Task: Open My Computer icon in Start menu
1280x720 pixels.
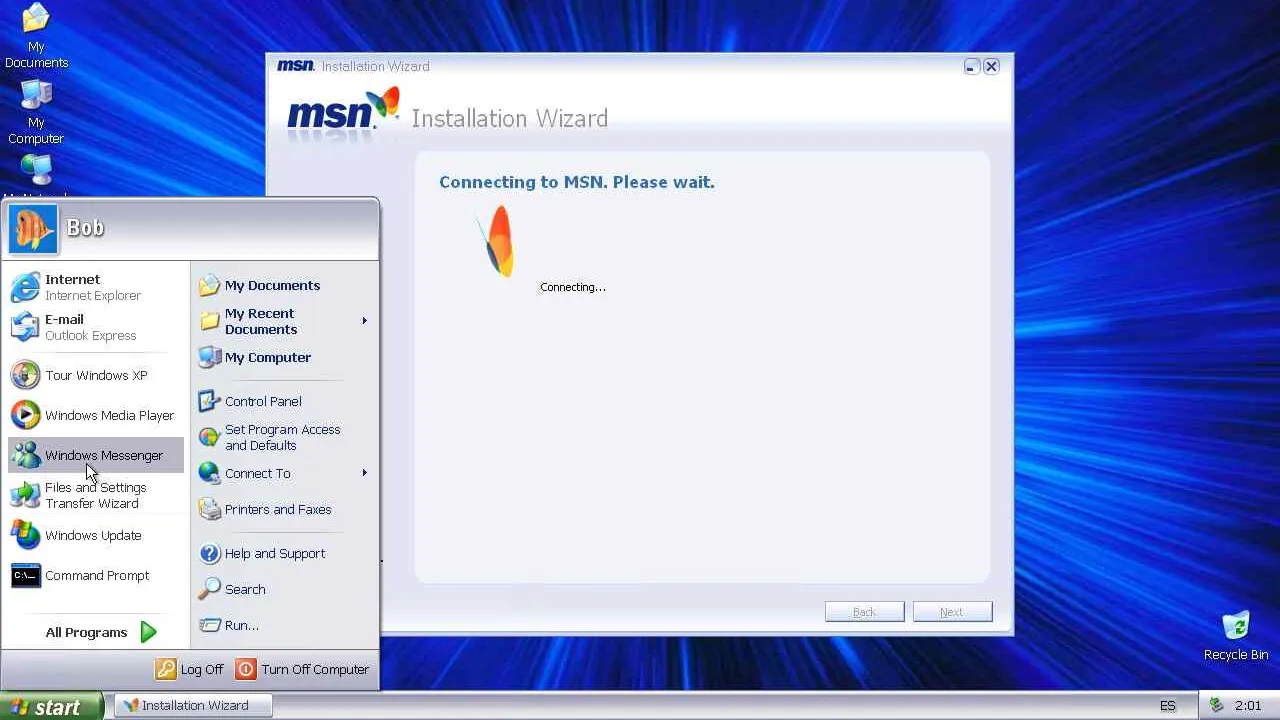Action: tap(209, 357)
